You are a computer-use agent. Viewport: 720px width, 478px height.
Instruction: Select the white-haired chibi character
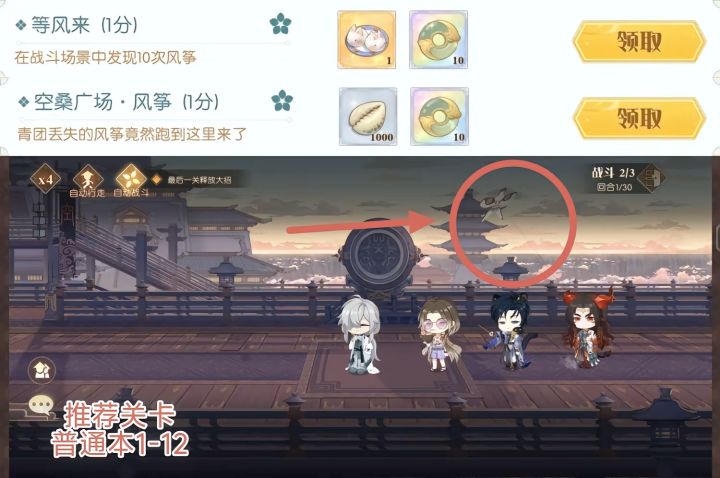click(x=361, y=335)
